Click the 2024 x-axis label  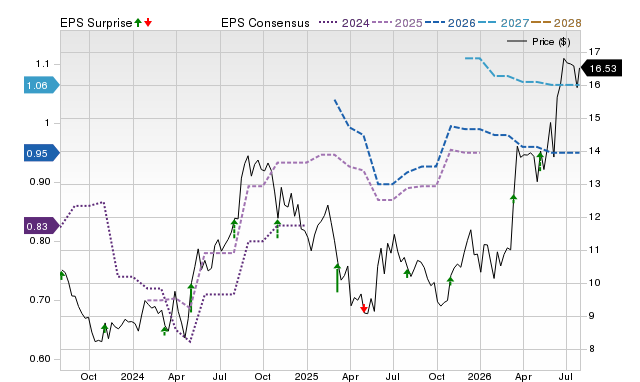click(x=132, y=376)
